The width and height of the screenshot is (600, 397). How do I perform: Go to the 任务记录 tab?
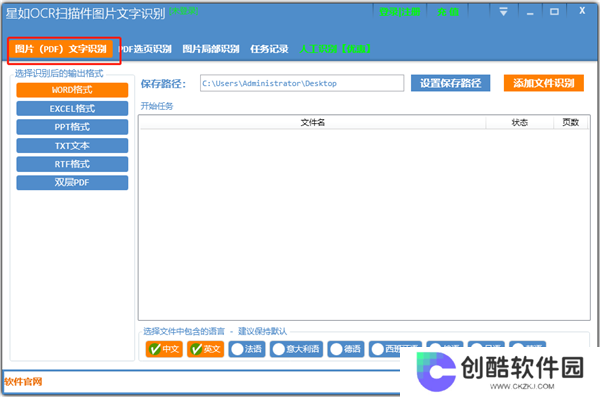[x=269, y=49]
